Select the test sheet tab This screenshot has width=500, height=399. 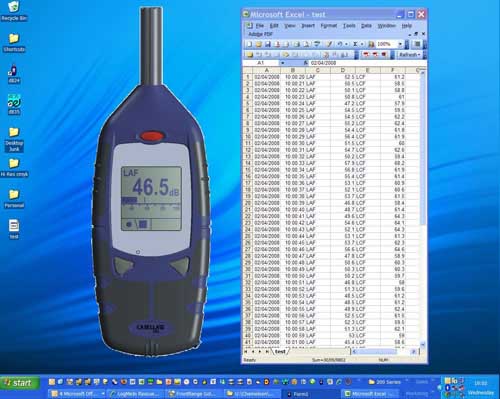[280, 351]
